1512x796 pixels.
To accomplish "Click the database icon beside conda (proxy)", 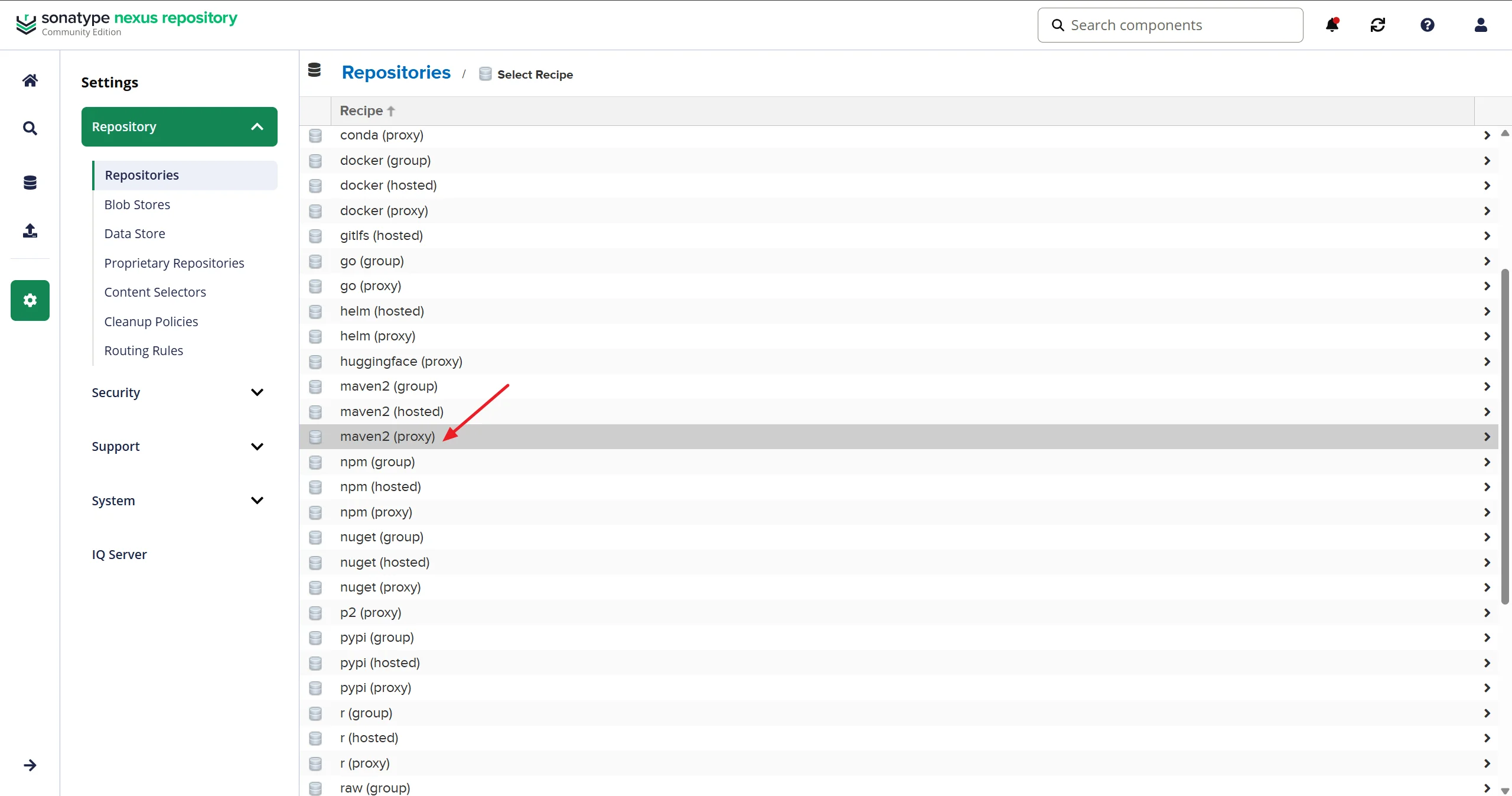I will point(315,135).
